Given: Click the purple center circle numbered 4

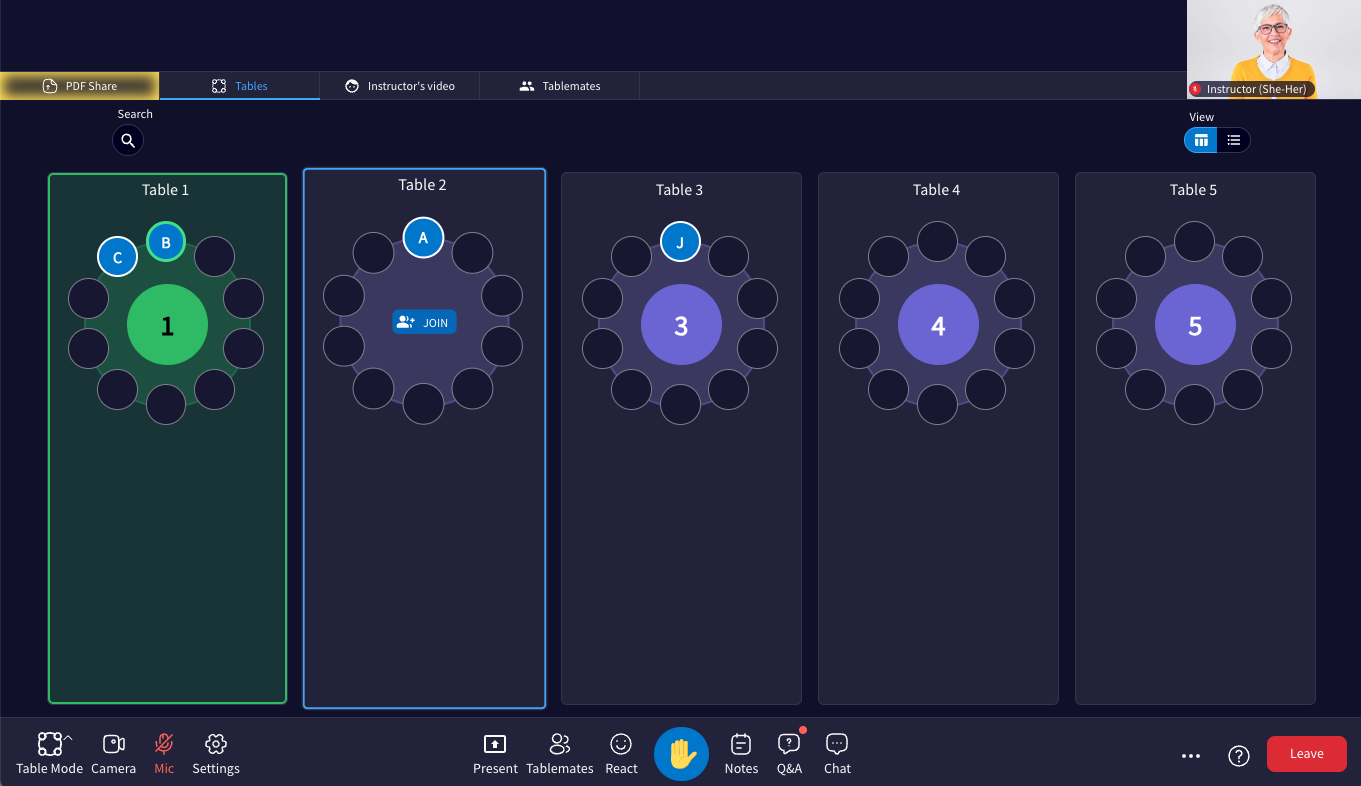Looking at the screenshot, I should 938,325.
